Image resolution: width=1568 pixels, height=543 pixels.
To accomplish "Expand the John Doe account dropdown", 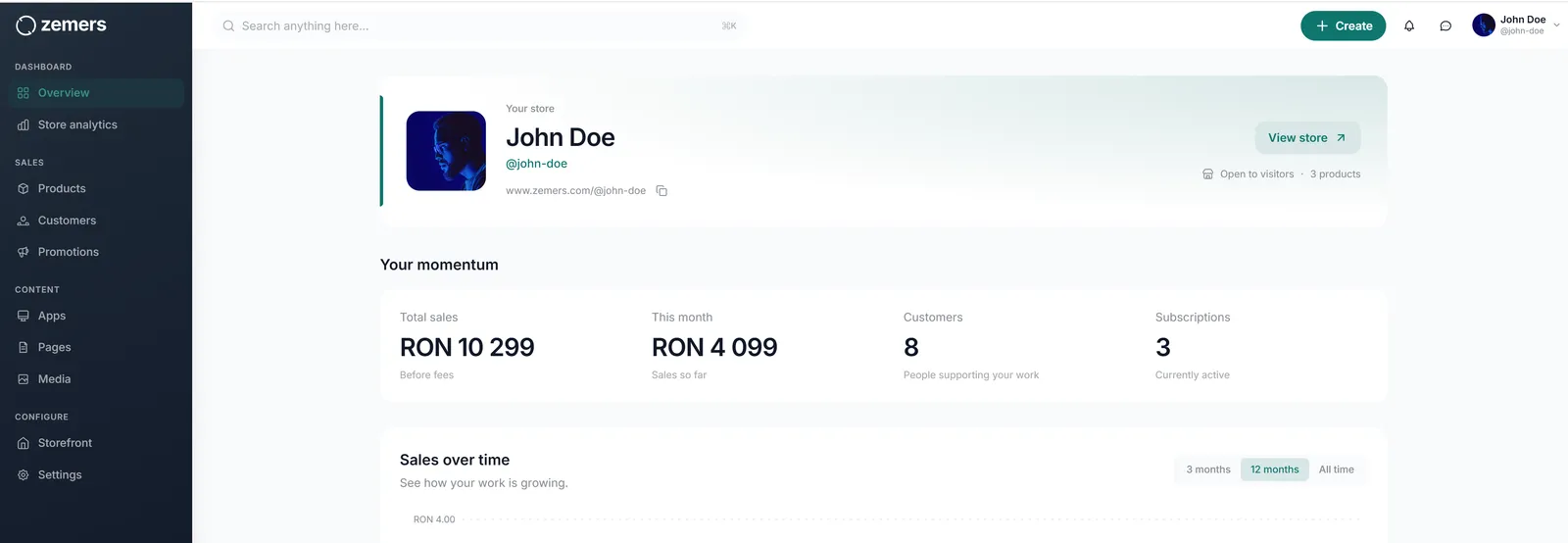I will pos(1556,25).
